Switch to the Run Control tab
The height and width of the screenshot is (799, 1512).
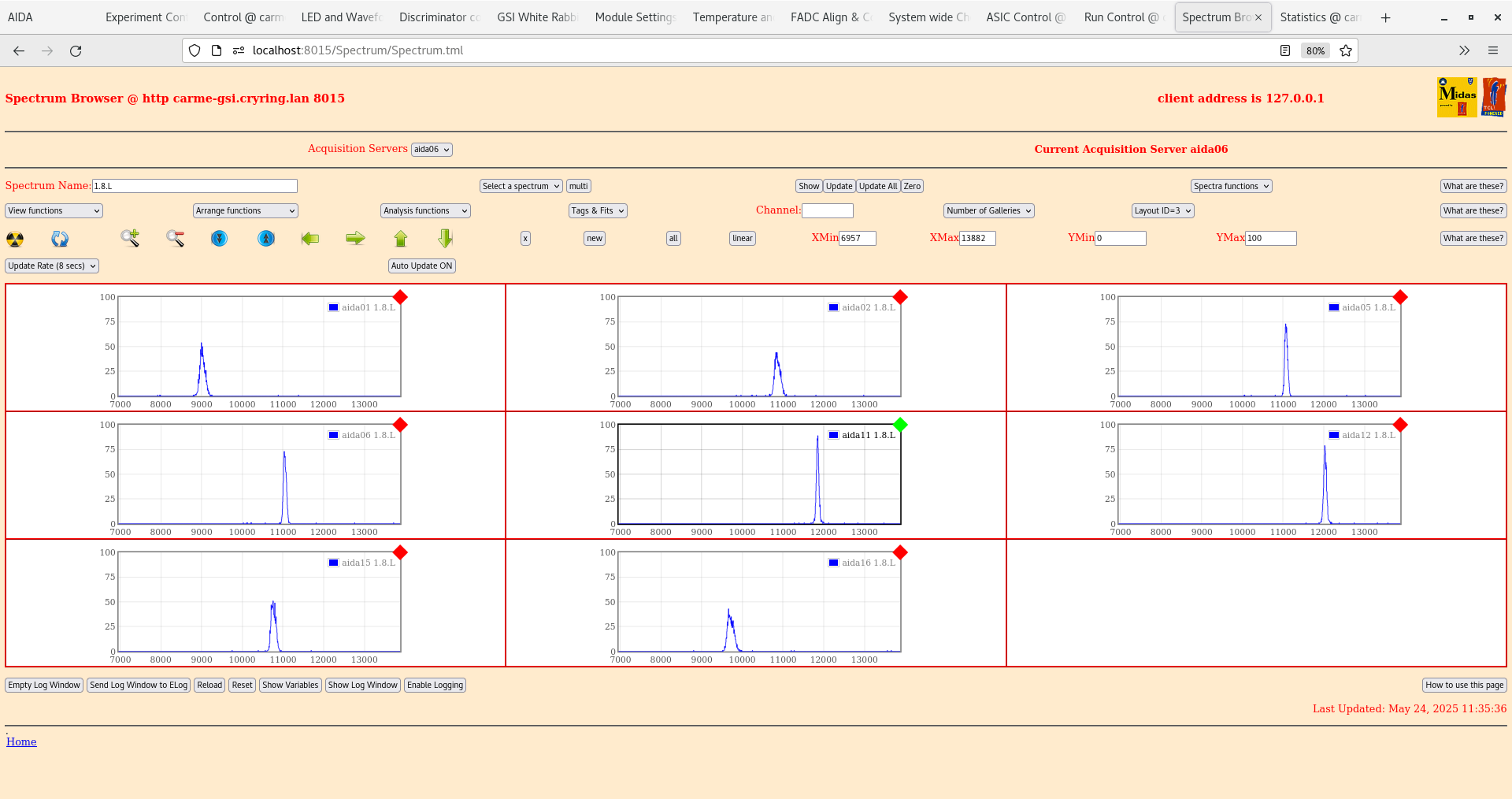1122,17
